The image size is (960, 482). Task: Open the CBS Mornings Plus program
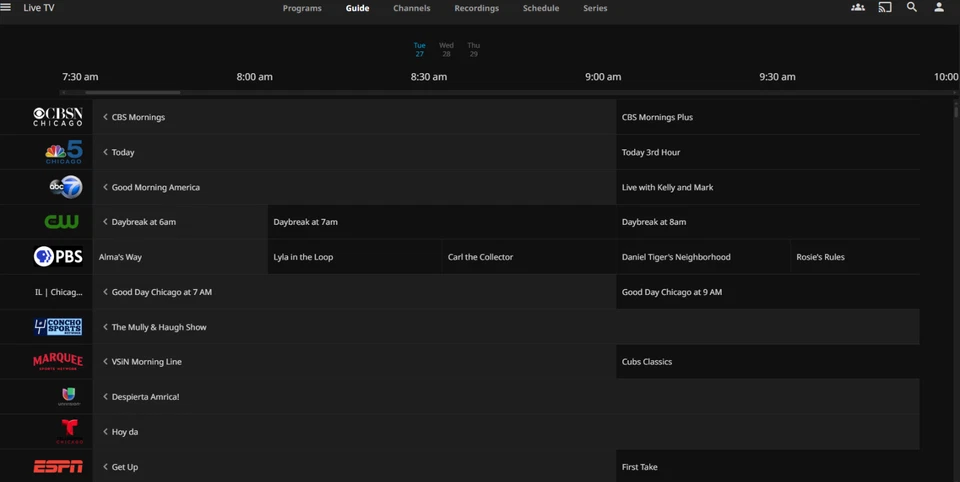coord(768,117)
